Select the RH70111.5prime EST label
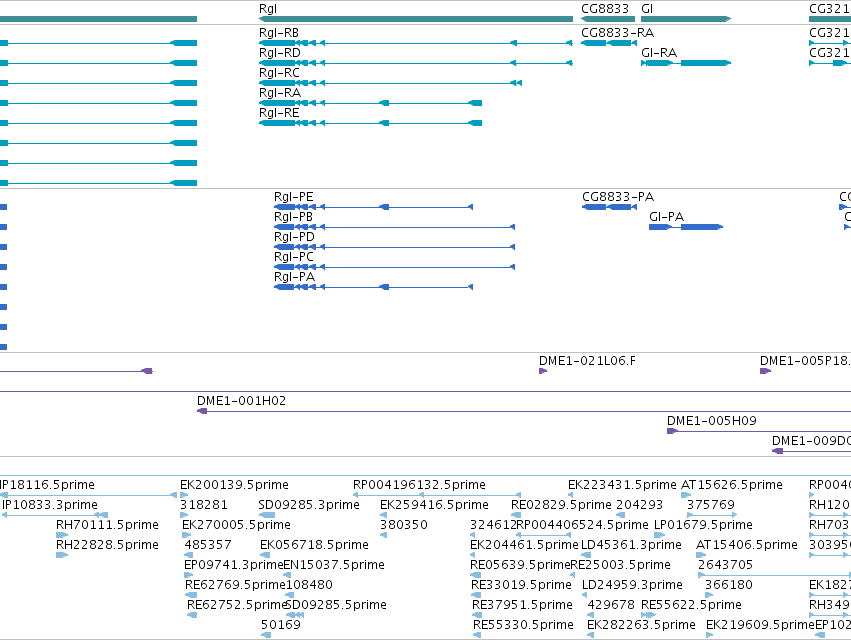 click(107, 525)
